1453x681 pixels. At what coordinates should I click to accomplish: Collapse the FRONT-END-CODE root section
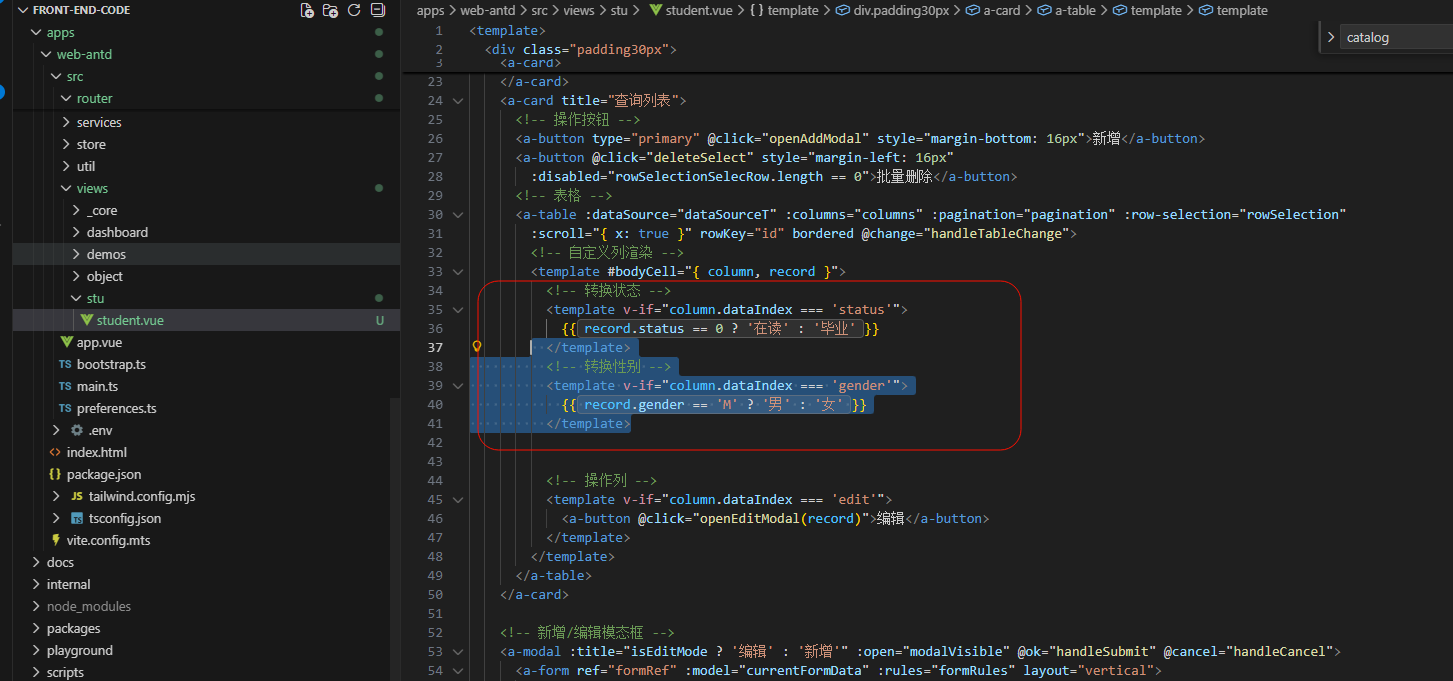pyautogui.click(x=23, y=10)
